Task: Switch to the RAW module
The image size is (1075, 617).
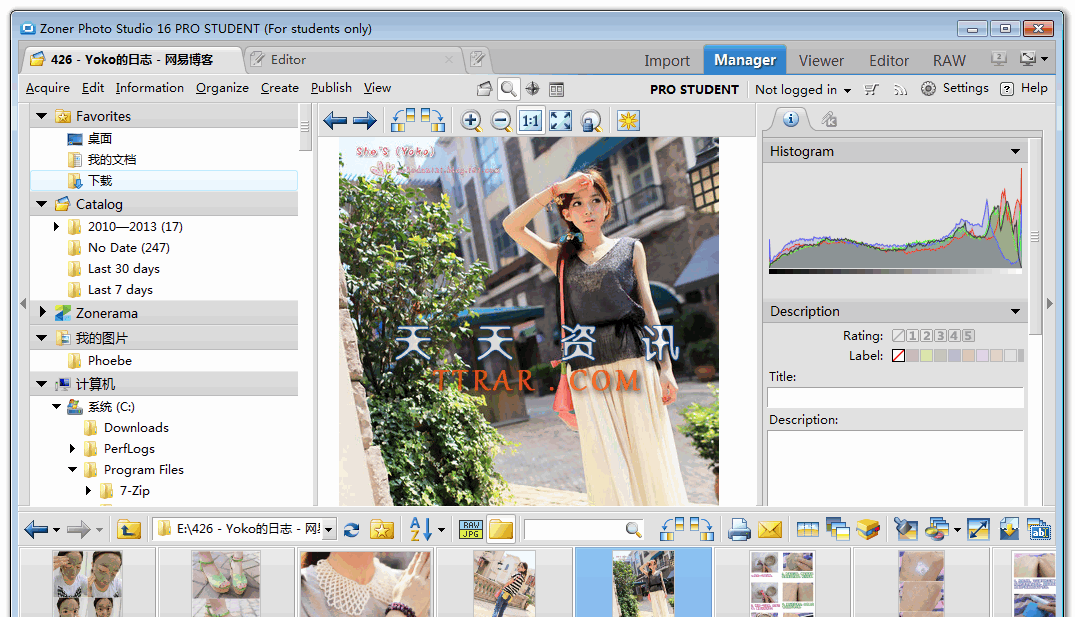Action: [x=949, y=61]
